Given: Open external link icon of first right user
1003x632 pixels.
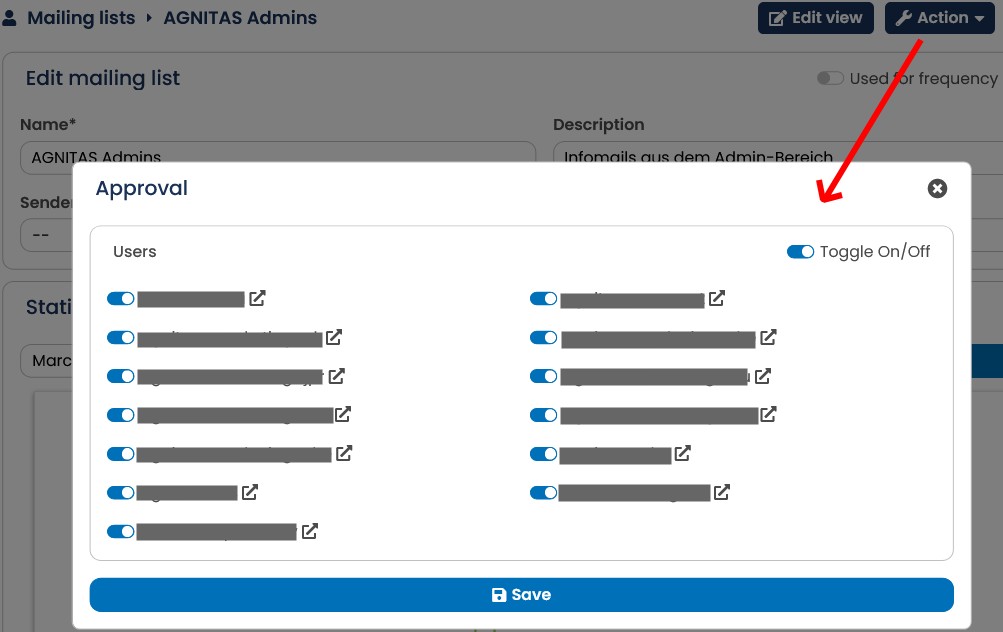Looking at the screenshot, I should (716, 298).
